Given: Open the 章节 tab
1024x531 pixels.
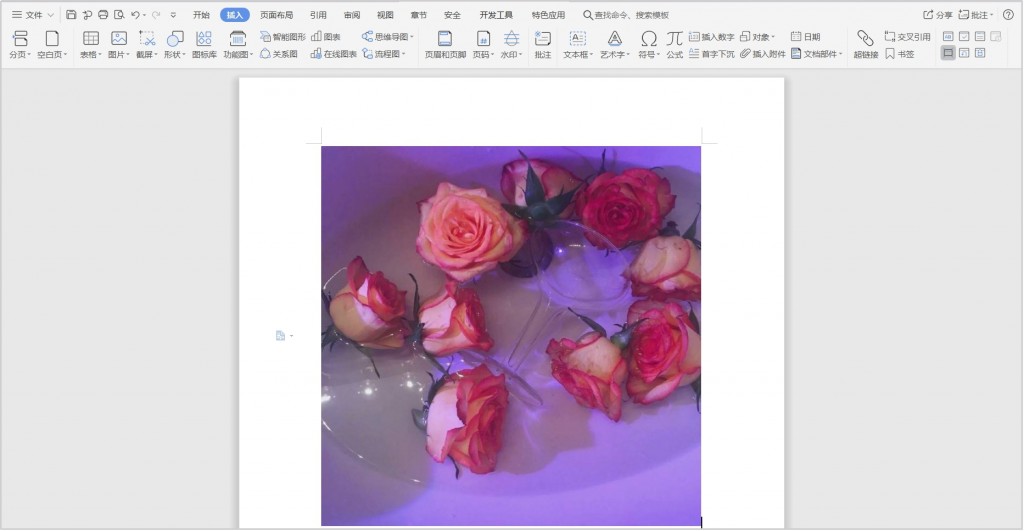Looking at the screenshot, I should click(419, 14).
